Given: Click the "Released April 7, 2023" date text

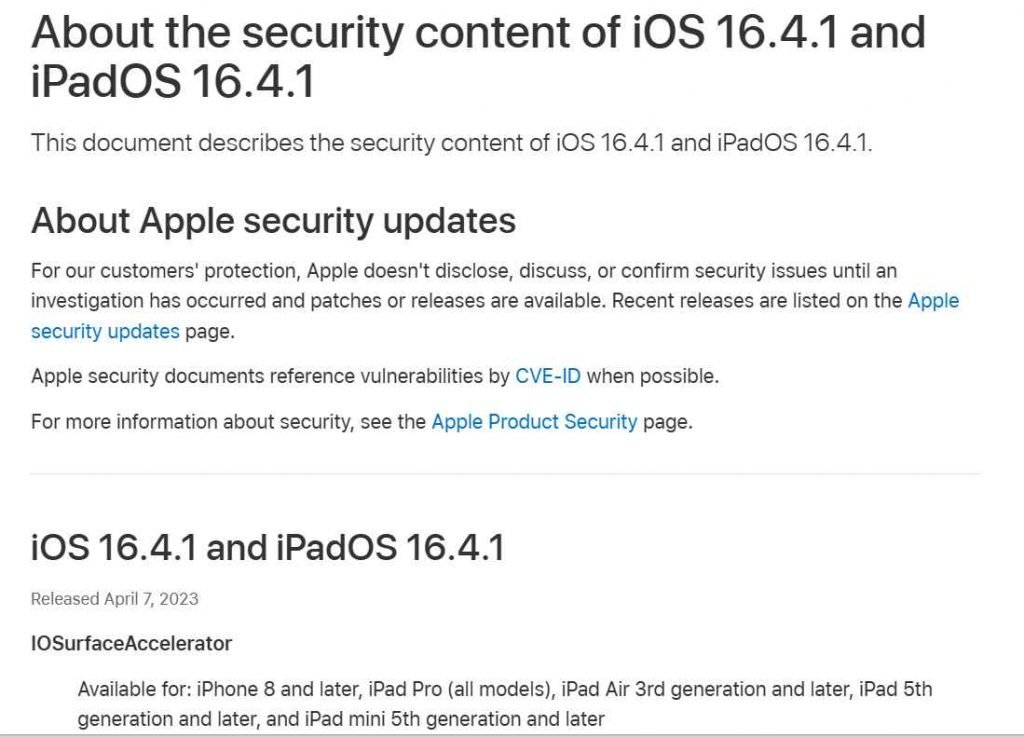Looking at the screenshot, I should tap(114, 599).
